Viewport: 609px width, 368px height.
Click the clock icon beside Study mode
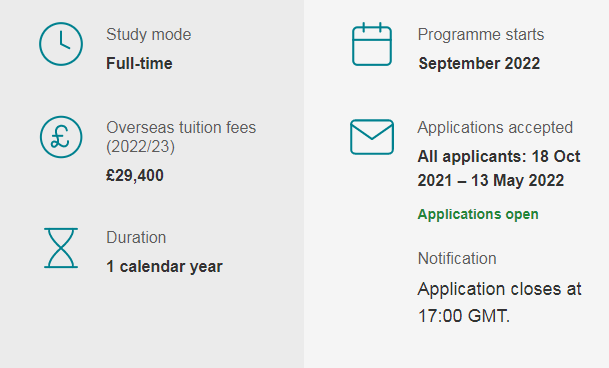coord(61,44)
